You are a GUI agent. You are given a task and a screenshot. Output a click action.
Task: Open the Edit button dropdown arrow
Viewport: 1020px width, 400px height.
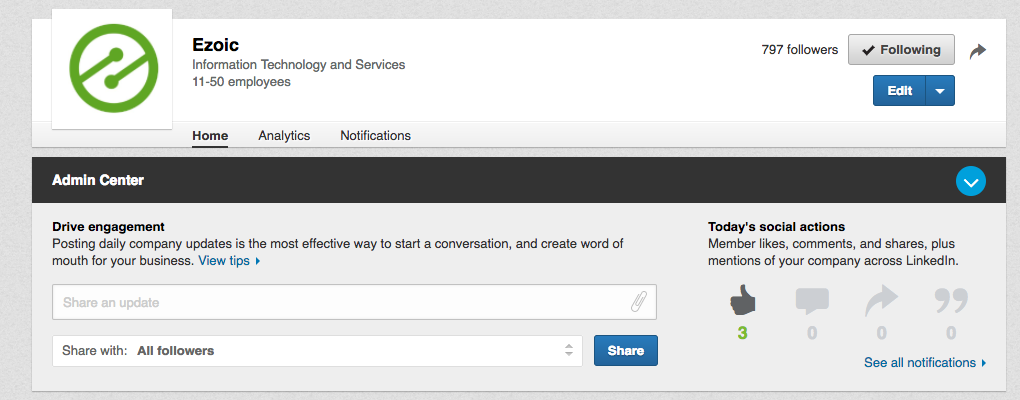(940, 91)
